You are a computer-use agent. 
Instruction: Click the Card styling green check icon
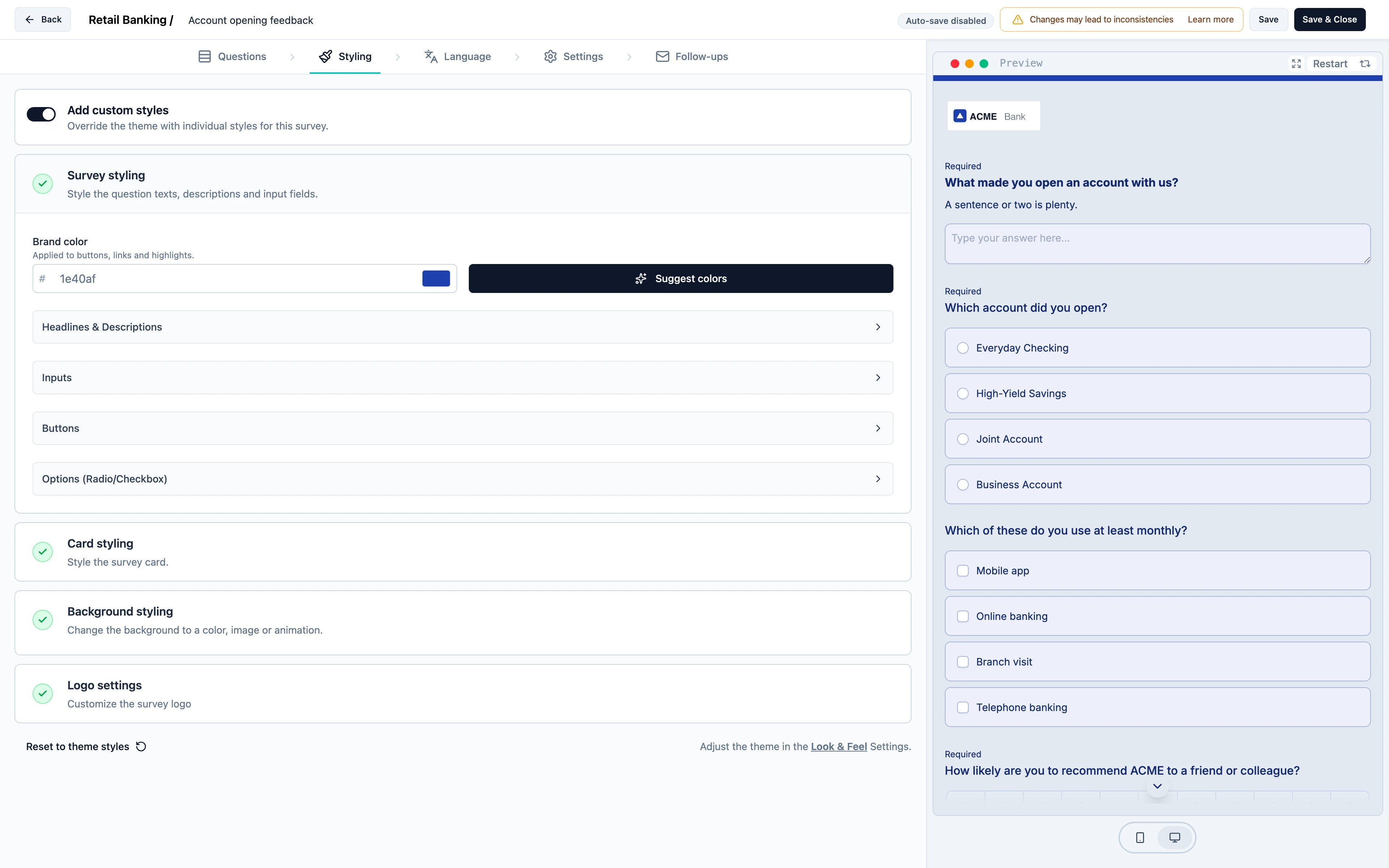[x=42, y=552]
